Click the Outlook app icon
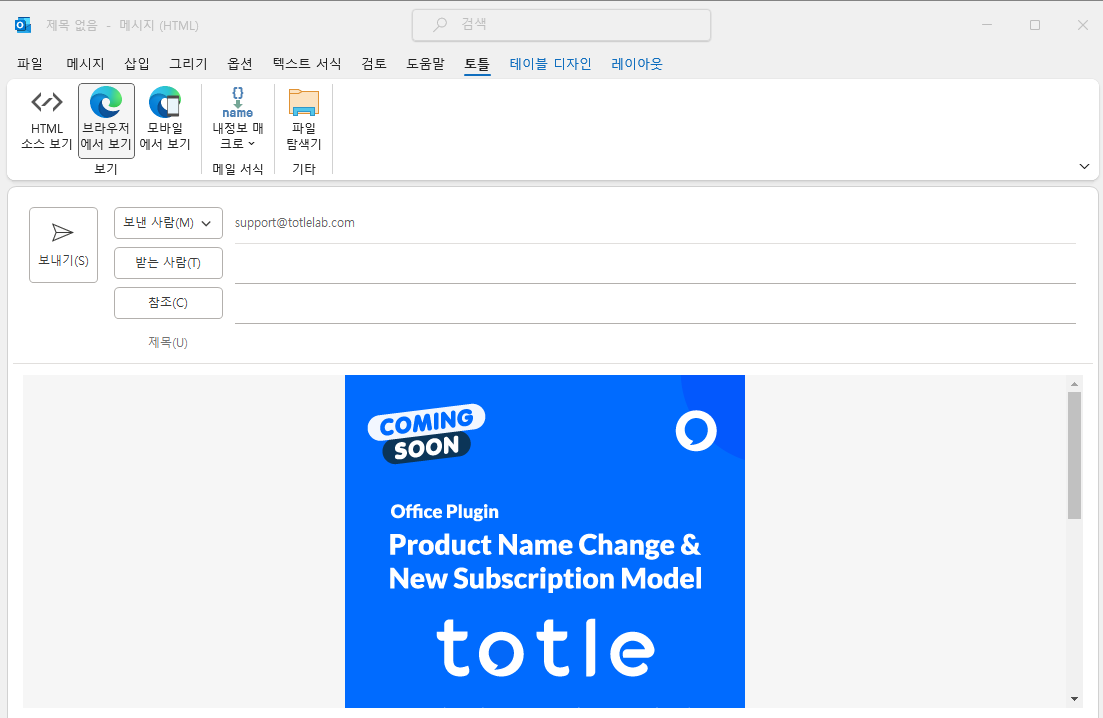Screen dimensions: 1103x718 pyautogui.click(x=23, y=25)
